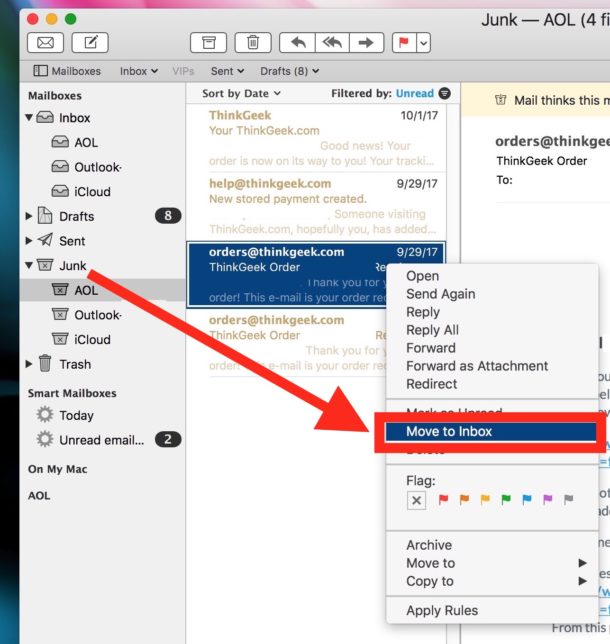This screenshot has width=610, height=644.
Task: Apply the green flag in context menu
Action: [506, 499]
